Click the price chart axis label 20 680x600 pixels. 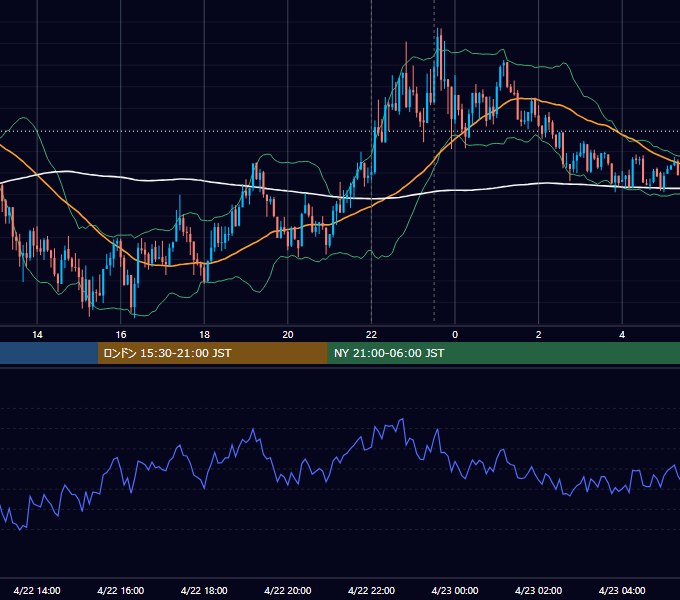coord(288,335)
